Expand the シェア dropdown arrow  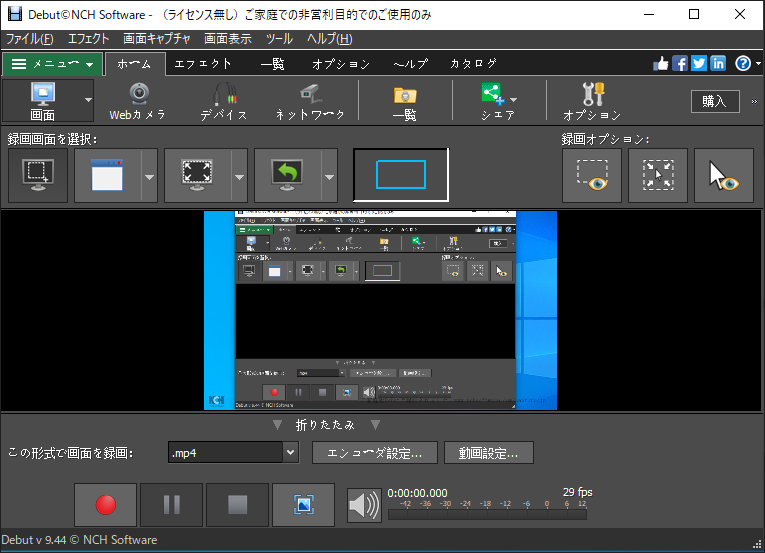point(513,100)
